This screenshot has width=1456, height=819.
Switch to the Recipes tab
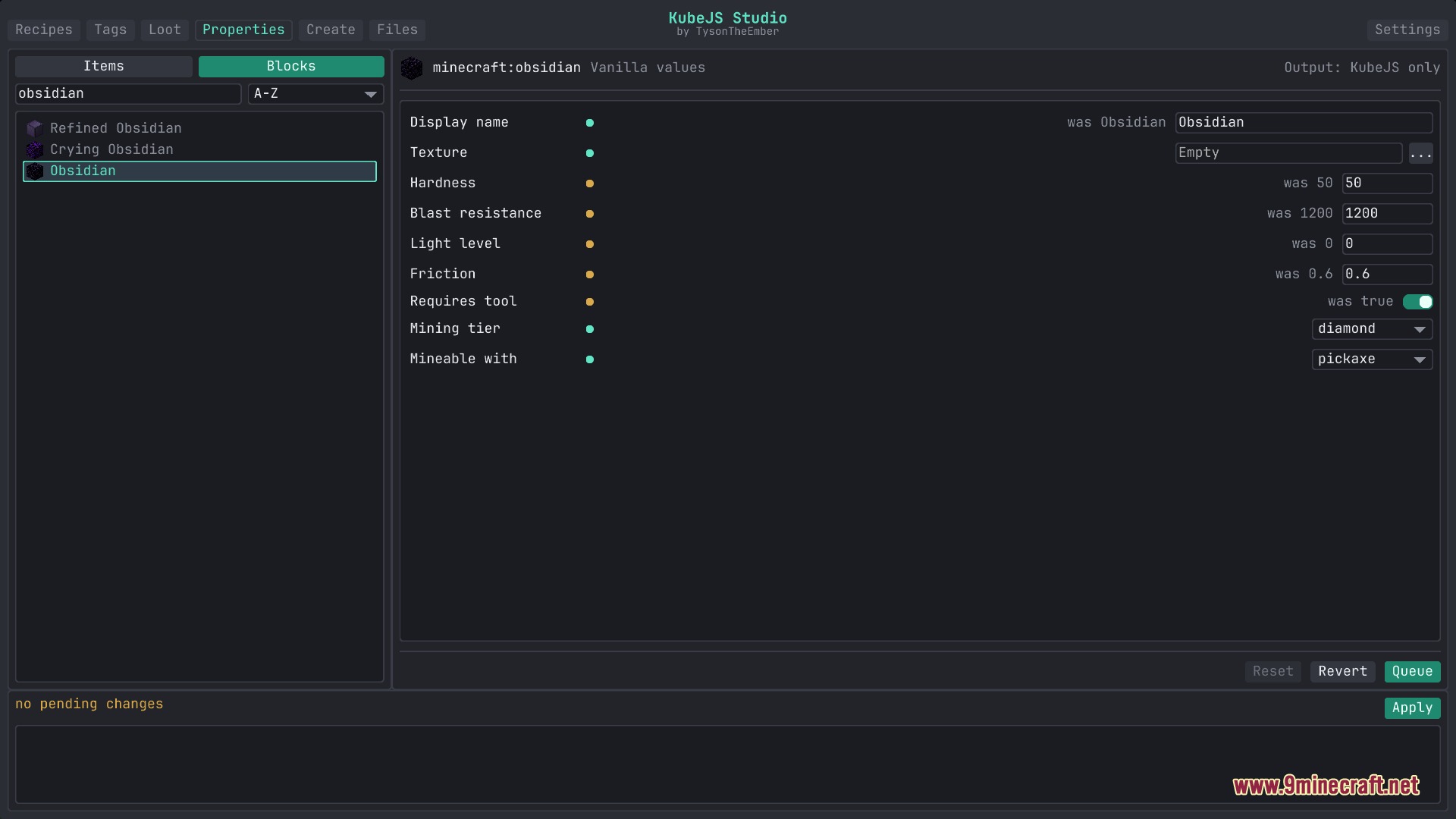pos(44,30)
